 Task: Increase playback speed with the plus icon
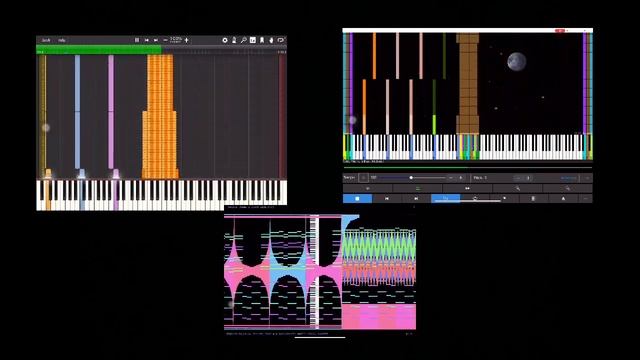pyautogui.click(x=187, y=40)
